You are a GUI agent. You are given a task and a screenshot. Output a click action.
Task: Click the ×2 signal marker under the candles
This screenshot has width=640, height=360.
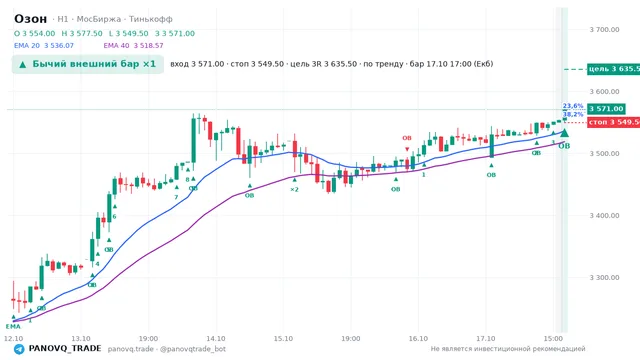[x=294, y=189]
